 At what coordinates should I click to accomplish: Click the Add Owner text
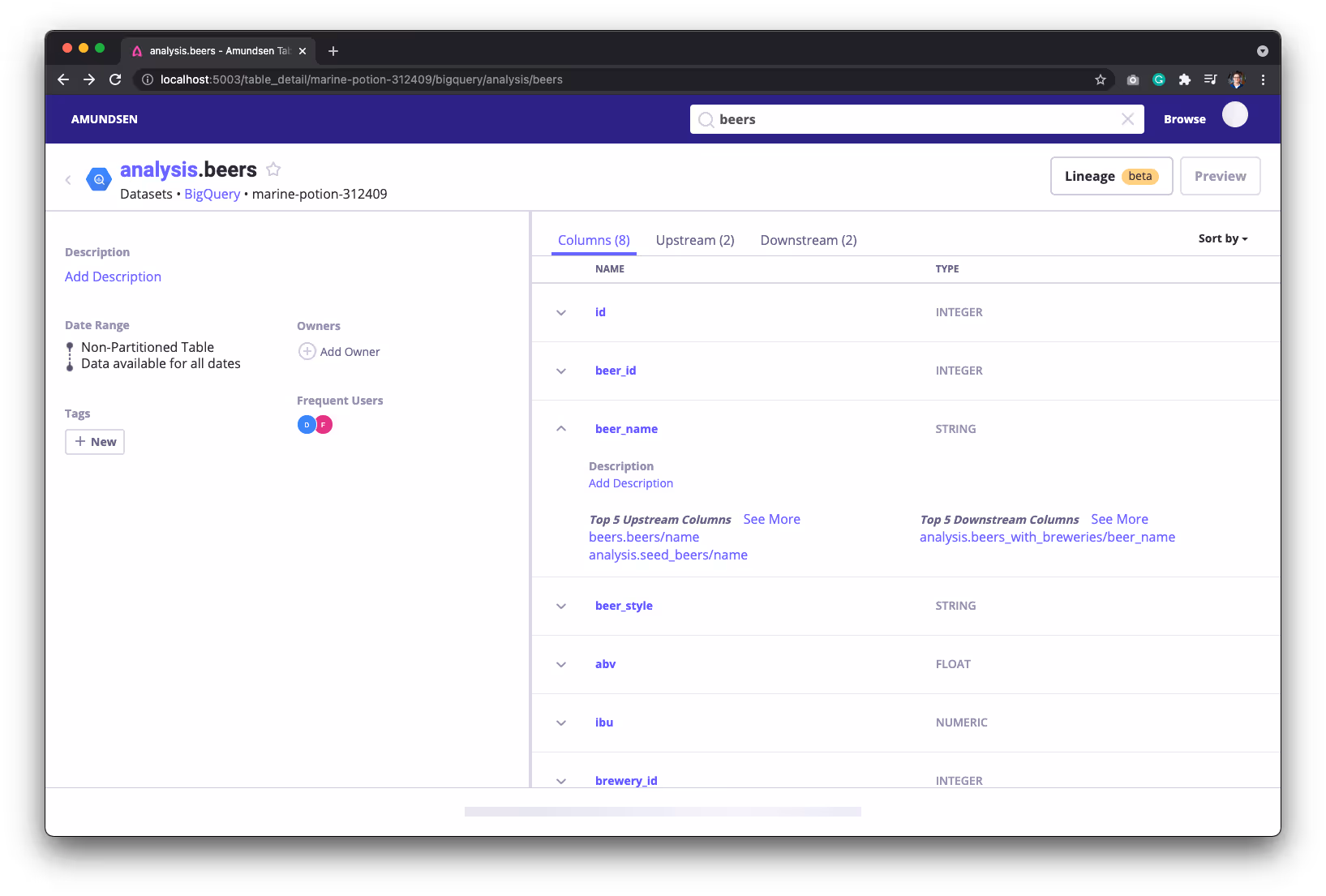point(350,352)
